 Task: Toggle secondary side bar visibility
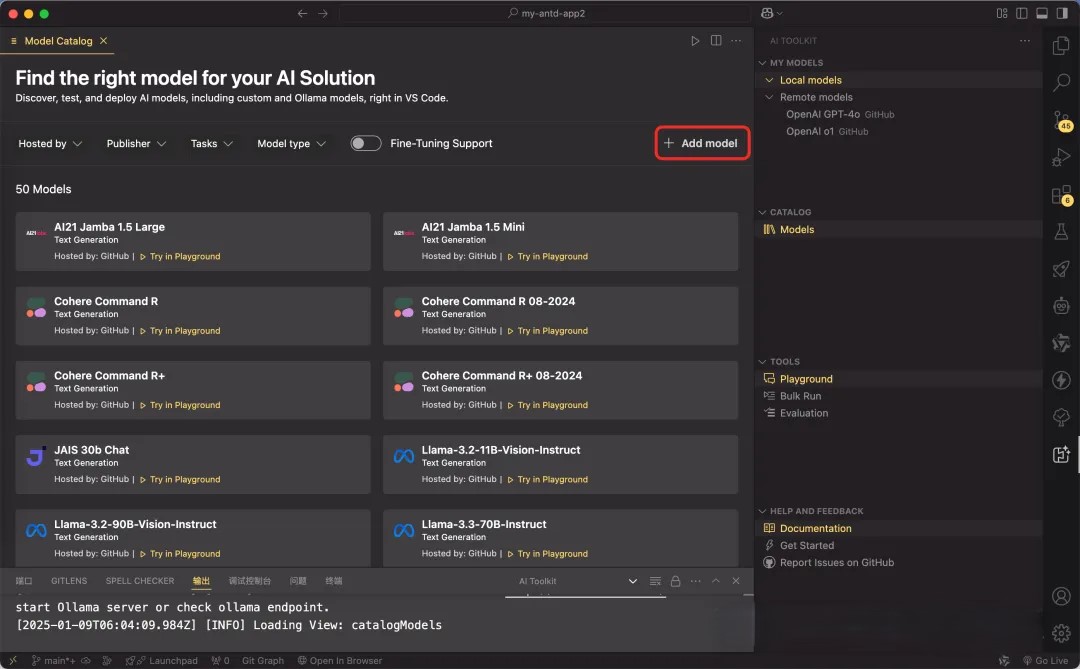point(1062,13)
